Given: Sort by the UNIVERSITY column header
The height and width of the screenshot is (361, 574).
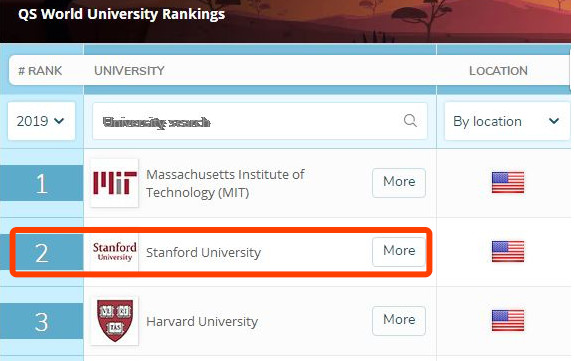Looking at the screenshot, I should coord(129,71).
